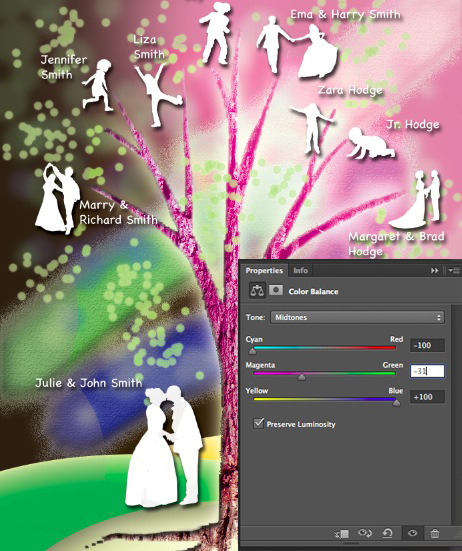
Task: Click the 'Tone:' label
Action: click(x=255, y=317)
